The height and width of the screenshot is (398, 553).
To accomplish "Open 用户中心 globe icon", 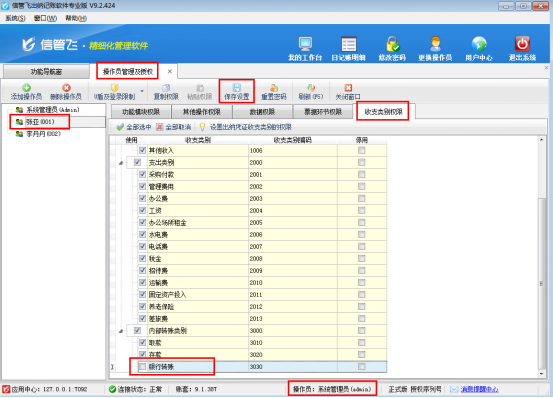I will coord(479,44).
